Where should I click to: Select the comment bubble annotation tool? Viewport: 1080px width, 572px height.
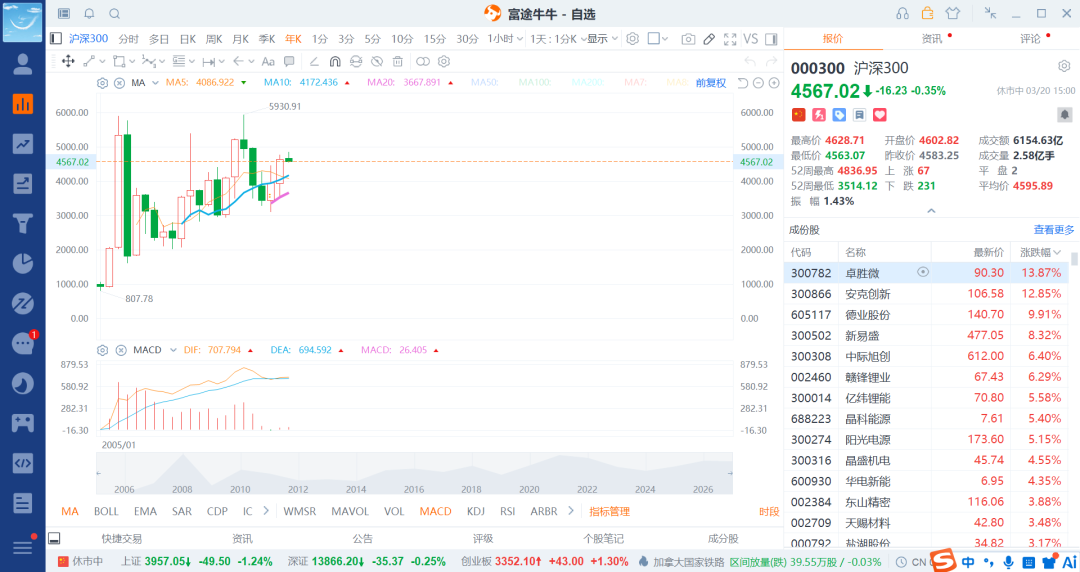(289, 61)
